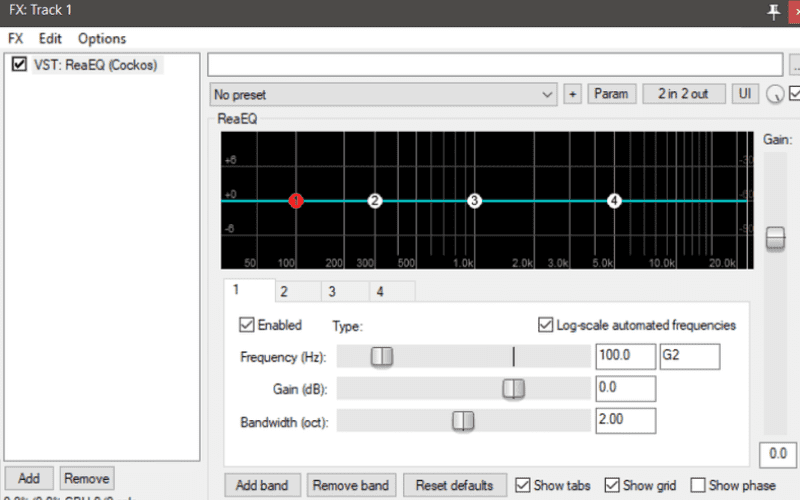Image resolution: width=800 pixels, height=500 pixels.
Task: Toggle the VST: ReaEQ bypass checkbox
Action: pos(19,64)
